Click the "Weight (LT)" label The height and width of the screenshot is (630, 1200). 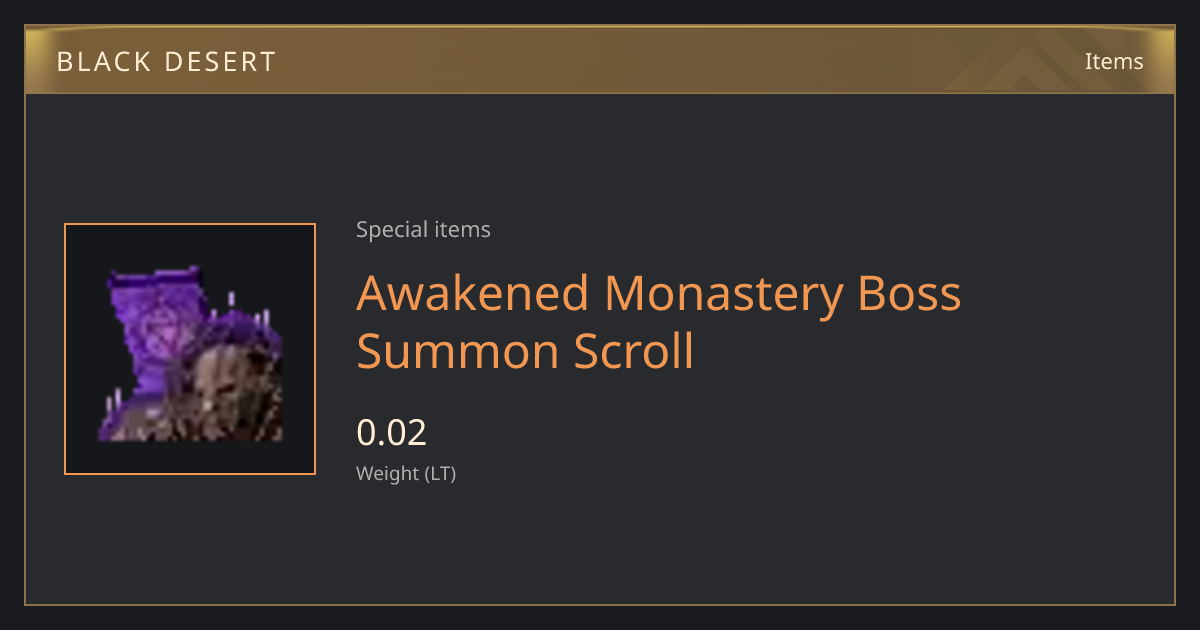pyautogui.click(x=406, y=474)
